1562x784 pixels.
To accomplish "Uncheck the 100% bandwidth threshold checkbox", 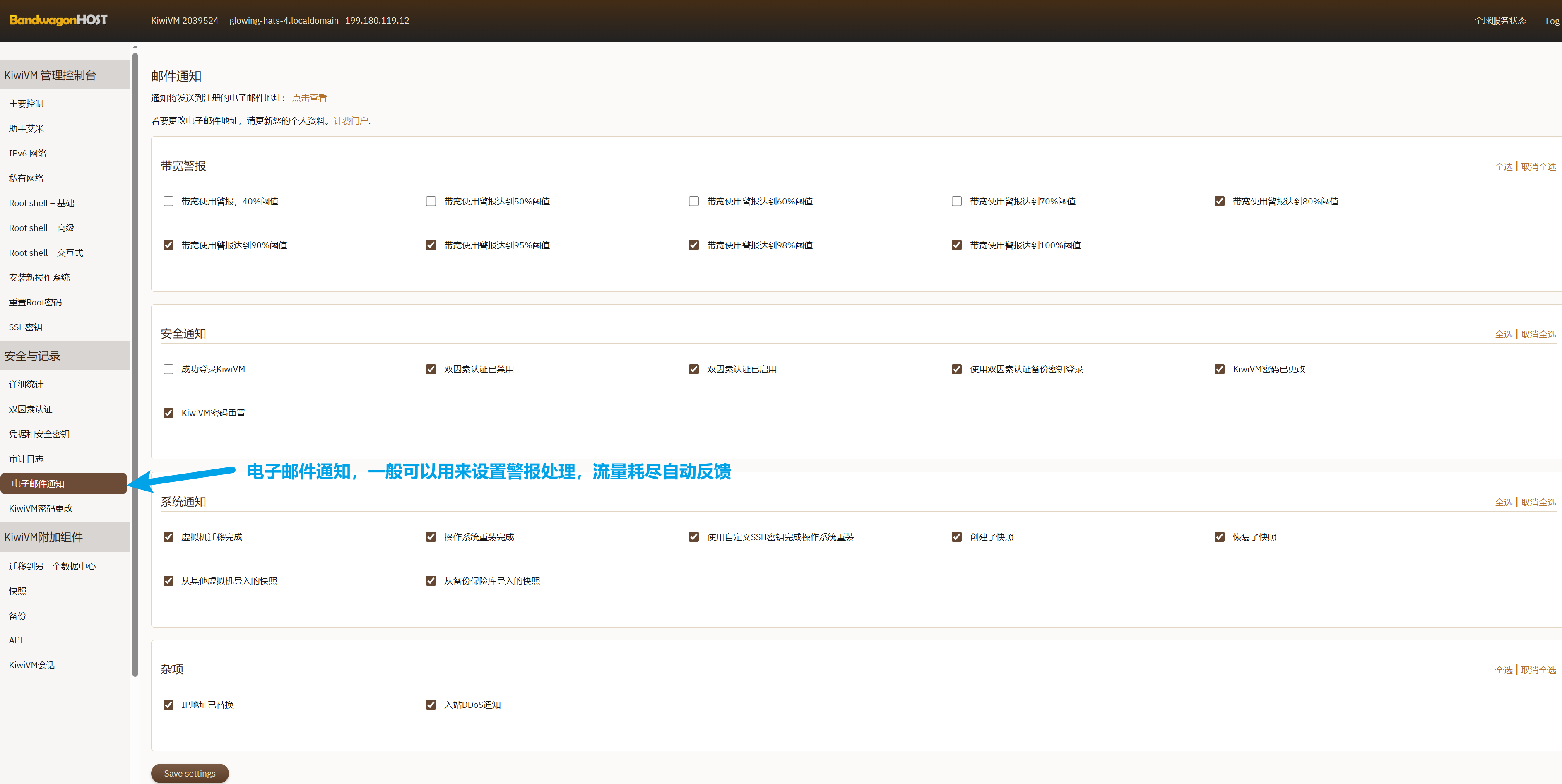I will pyautogui.click(x=957, y=245).
